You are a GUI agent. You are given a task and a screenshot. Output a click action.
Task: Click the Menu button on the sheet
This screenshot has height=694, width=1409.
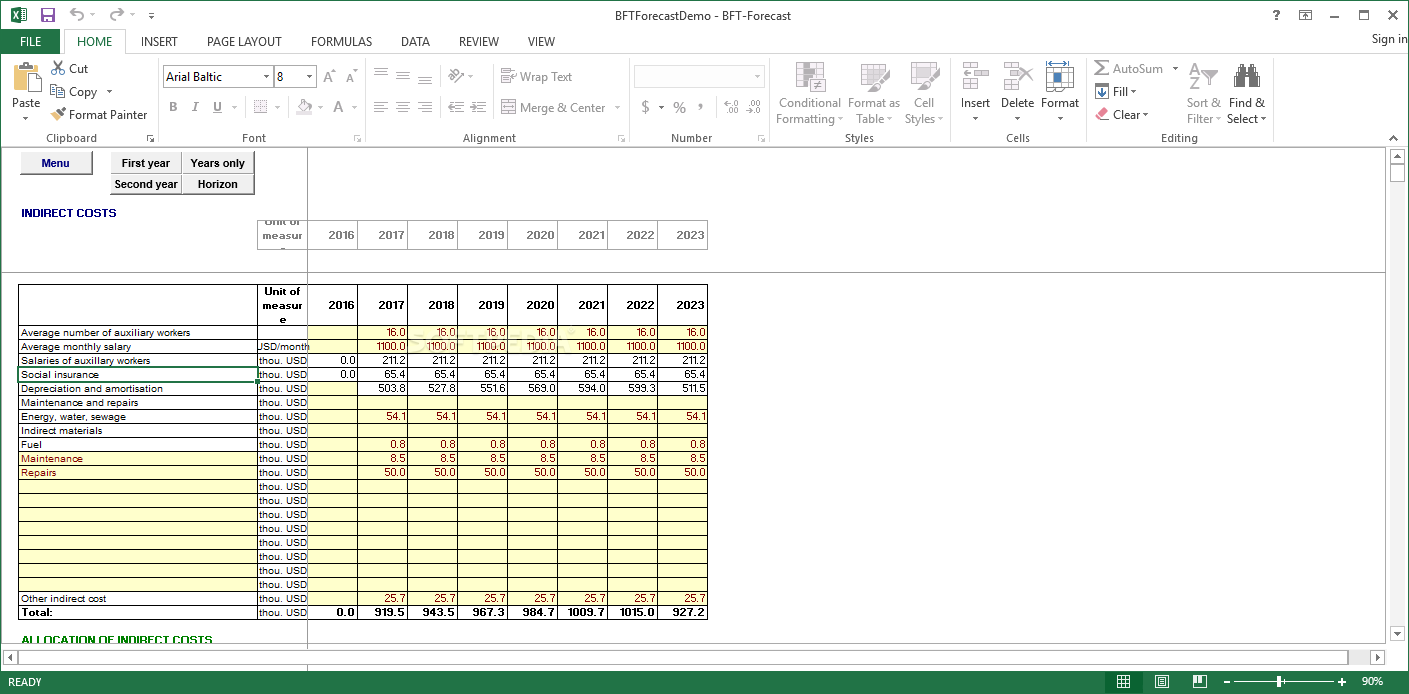[56, 163]
